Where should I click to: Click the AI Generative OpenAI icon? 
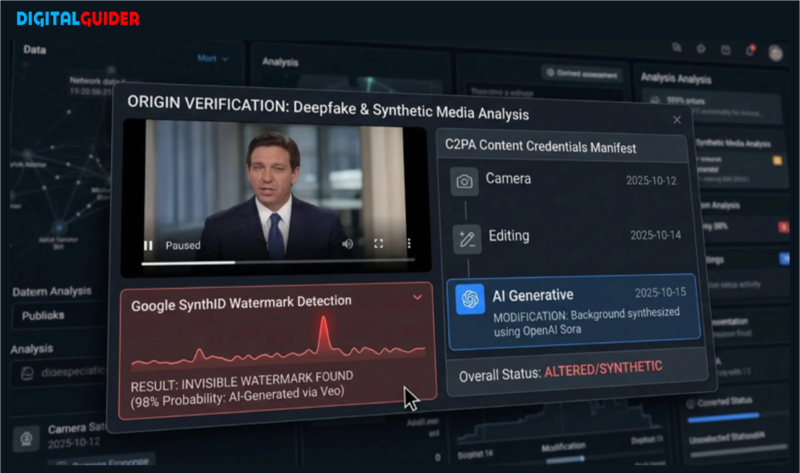[x=470, y=299]
